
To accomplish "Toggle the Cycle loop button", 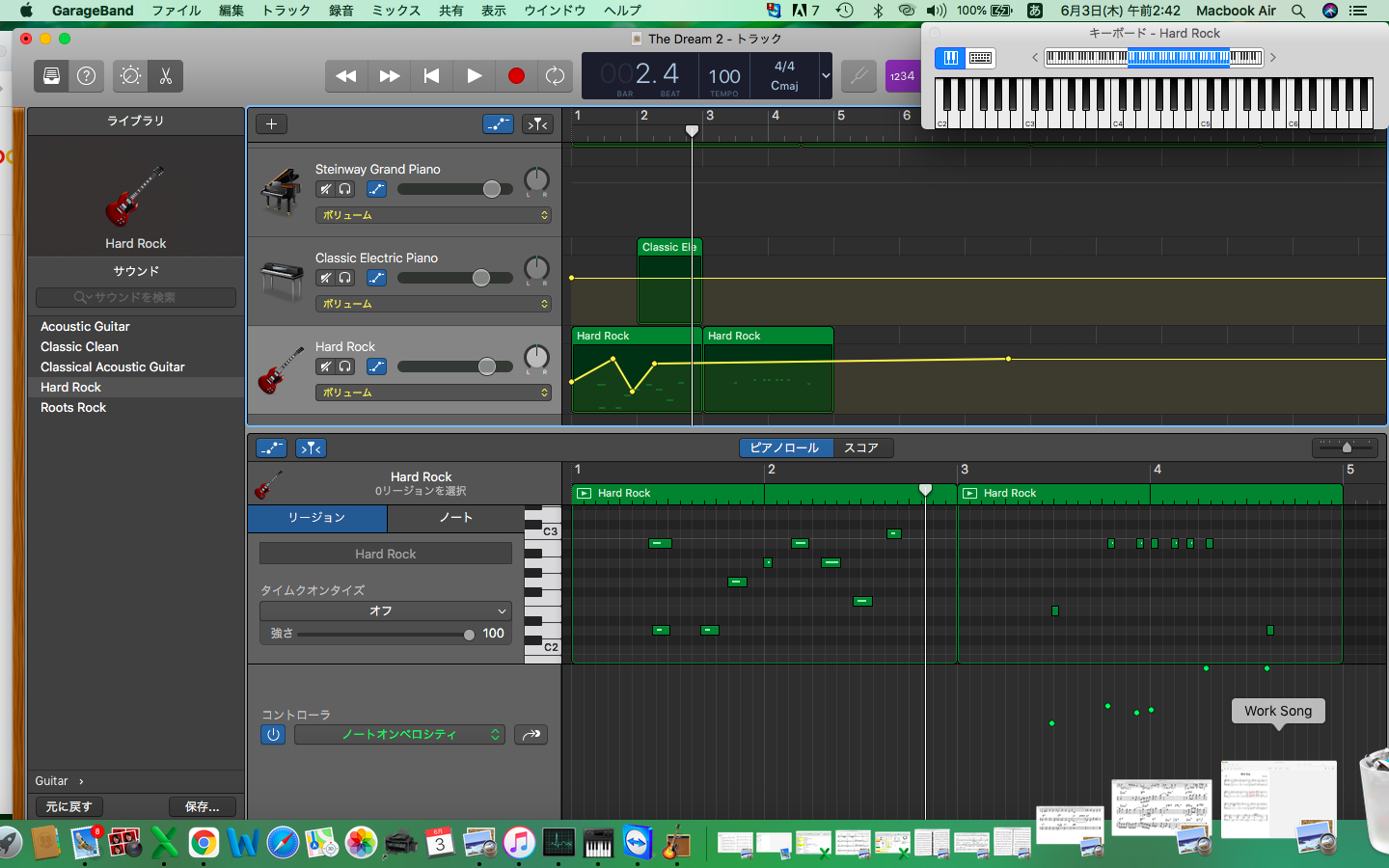I will coord(555,76).
